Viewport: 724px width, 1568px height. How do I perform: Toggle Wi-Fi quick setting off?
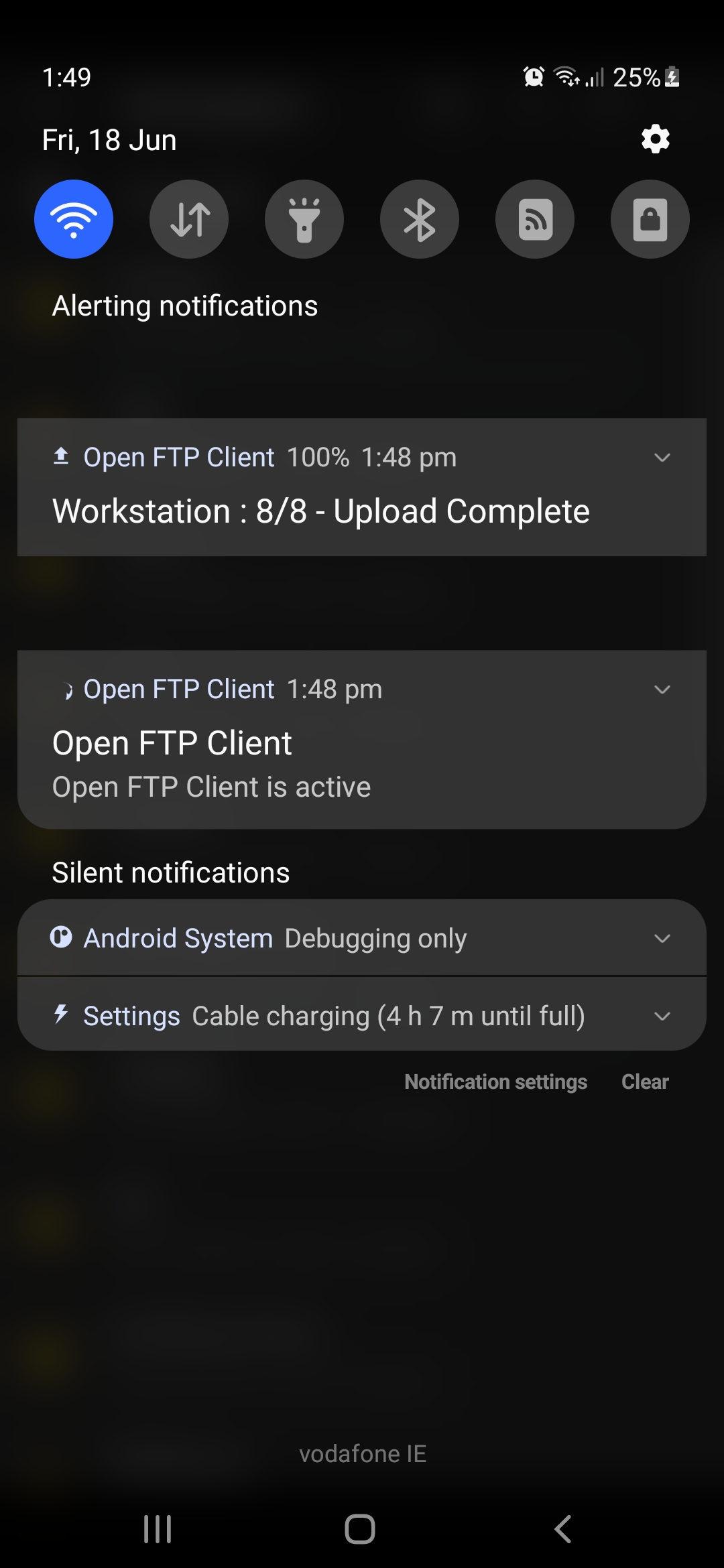[x=74, y=219]
